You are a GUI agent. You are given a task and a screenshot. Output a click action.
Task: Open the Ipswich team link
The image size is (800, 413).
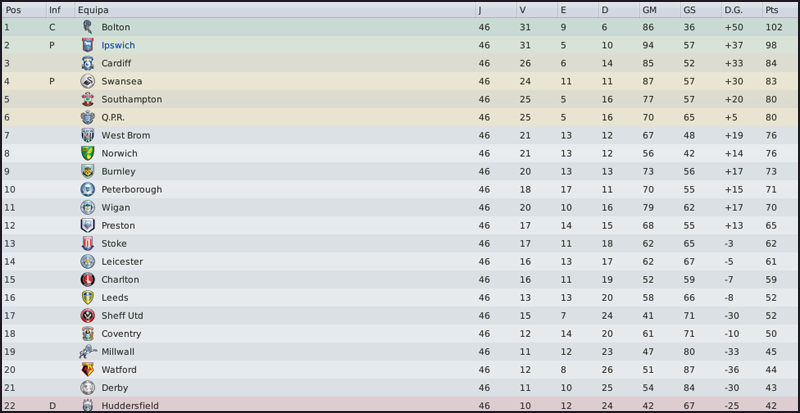tap(118, 46)
